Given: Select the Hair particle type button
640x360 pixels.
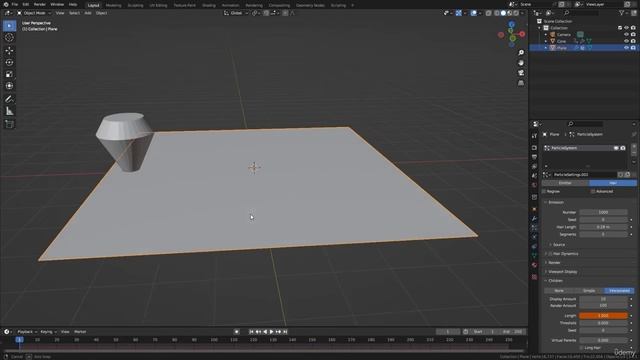Looking at the screenshot, I should click(613, 183).
